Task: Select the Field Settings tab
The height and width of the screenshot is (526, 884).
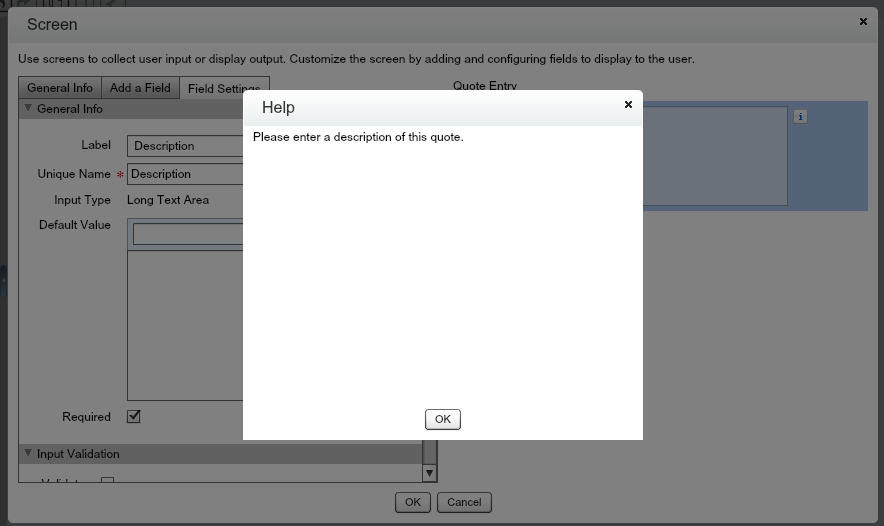Action: click(x=224, y=89)
